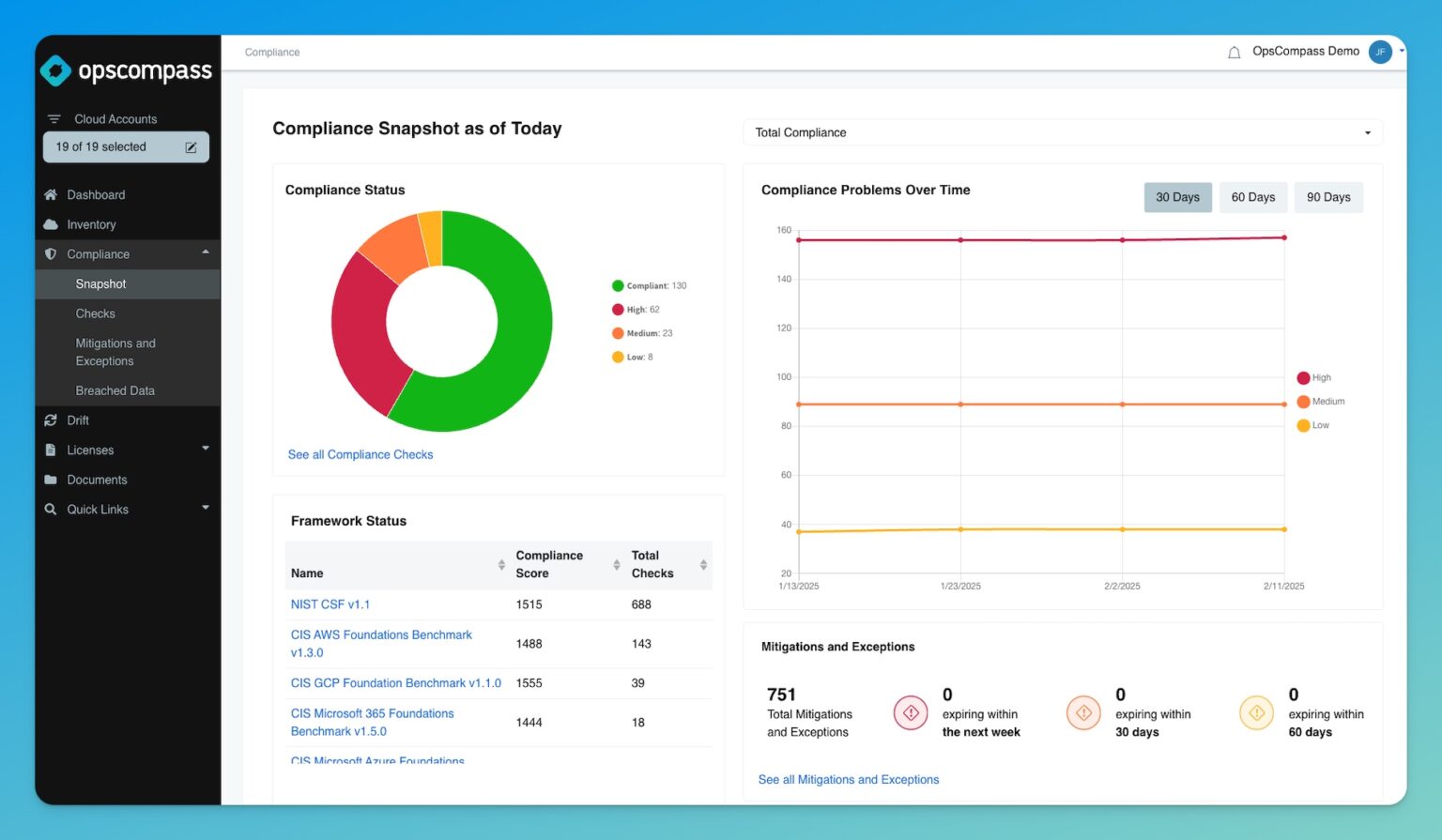Open Drift using the sync arrows icon
This screenshot has width=1442, height=840.
click(x=52, y=420)
